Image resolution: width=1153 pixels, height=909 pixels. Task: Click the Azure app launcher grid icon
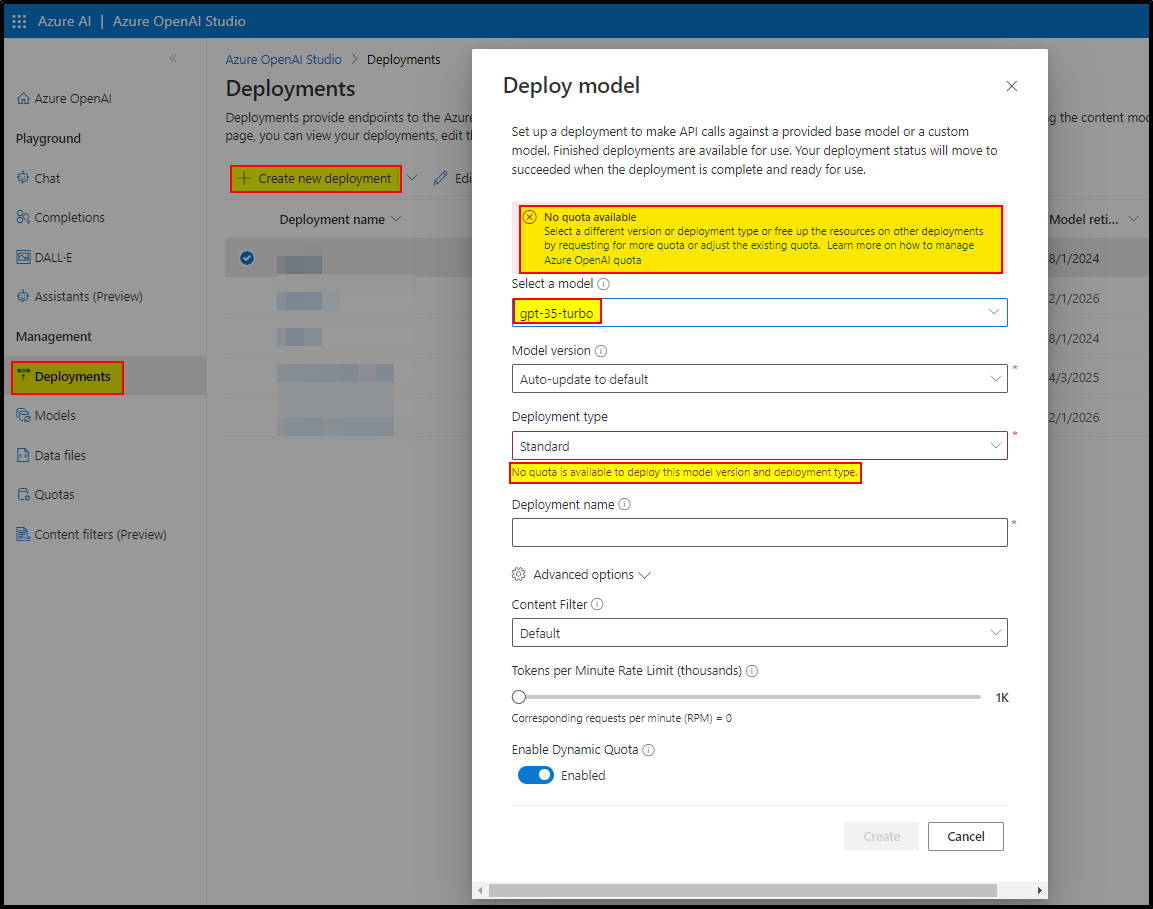(18, 20)
